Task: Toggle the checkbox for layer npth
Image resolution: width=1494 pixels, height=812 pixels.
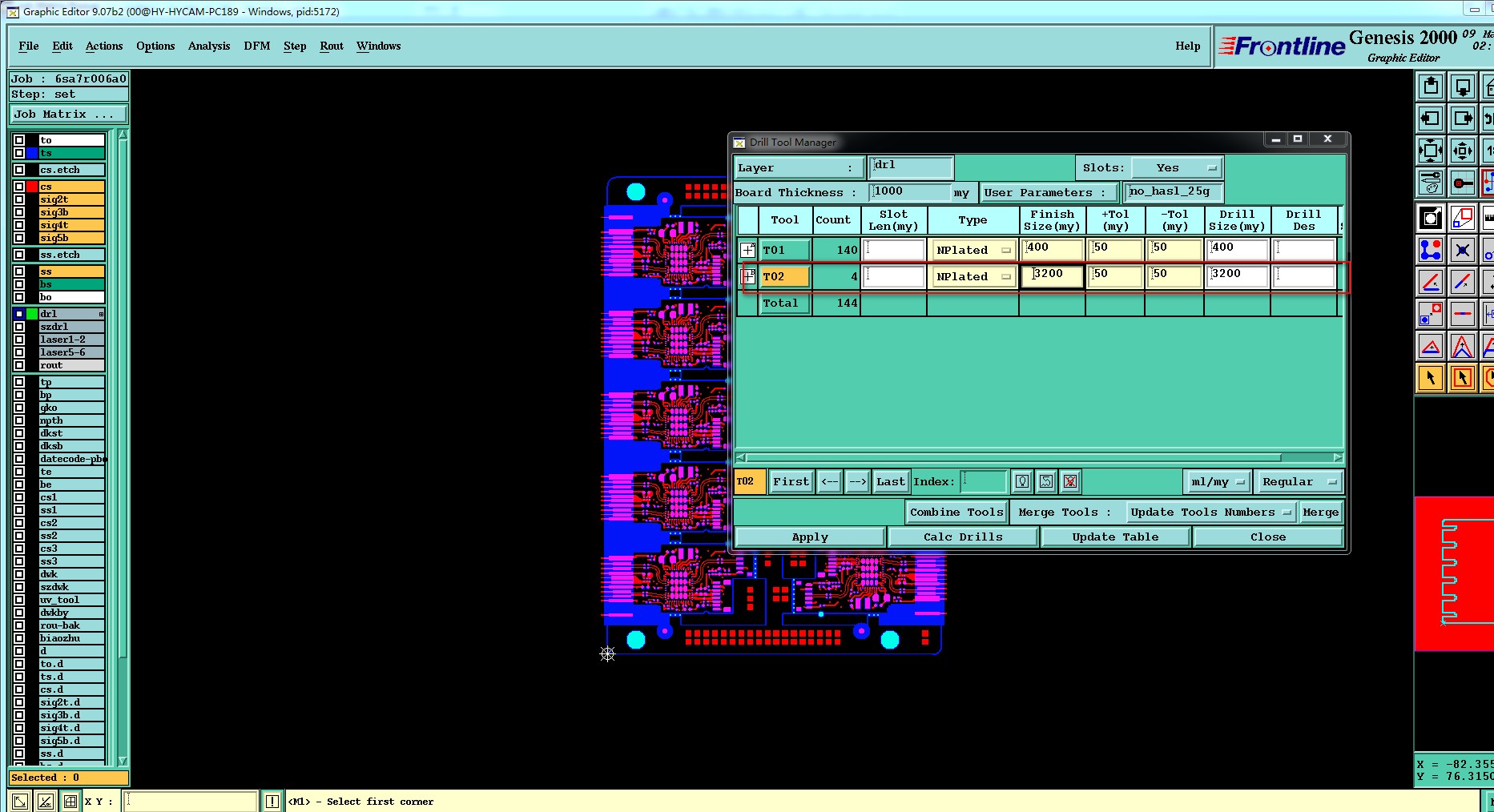Action: (x=19, y=420)
